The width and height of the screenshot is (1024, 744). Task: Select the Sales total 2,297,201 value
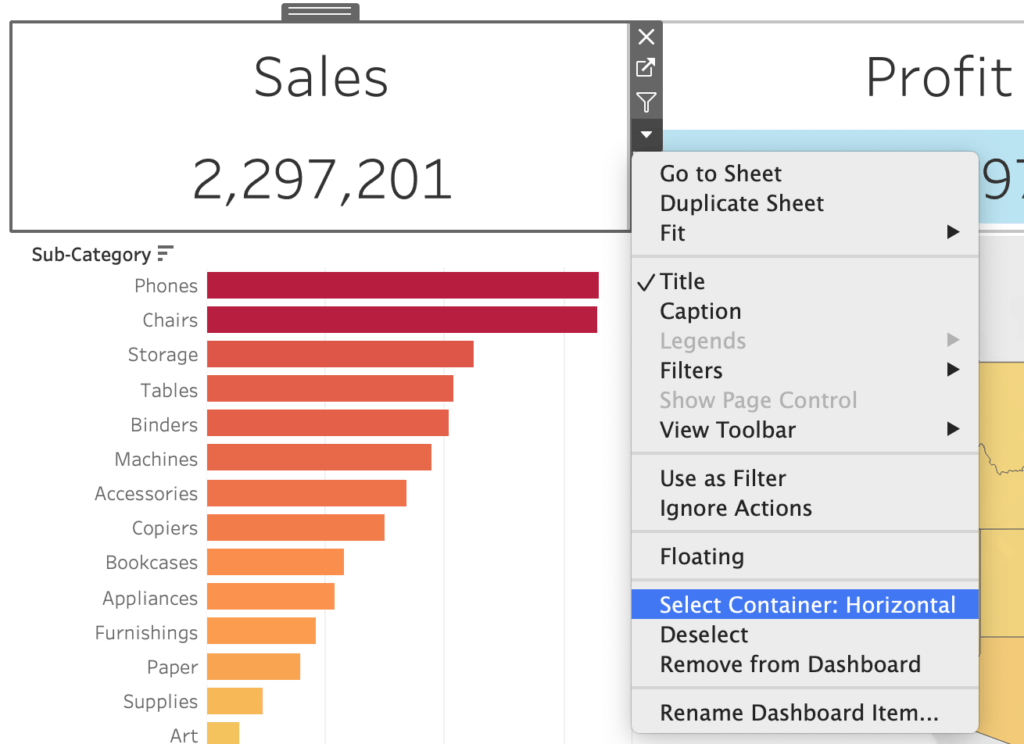[321, 181]
